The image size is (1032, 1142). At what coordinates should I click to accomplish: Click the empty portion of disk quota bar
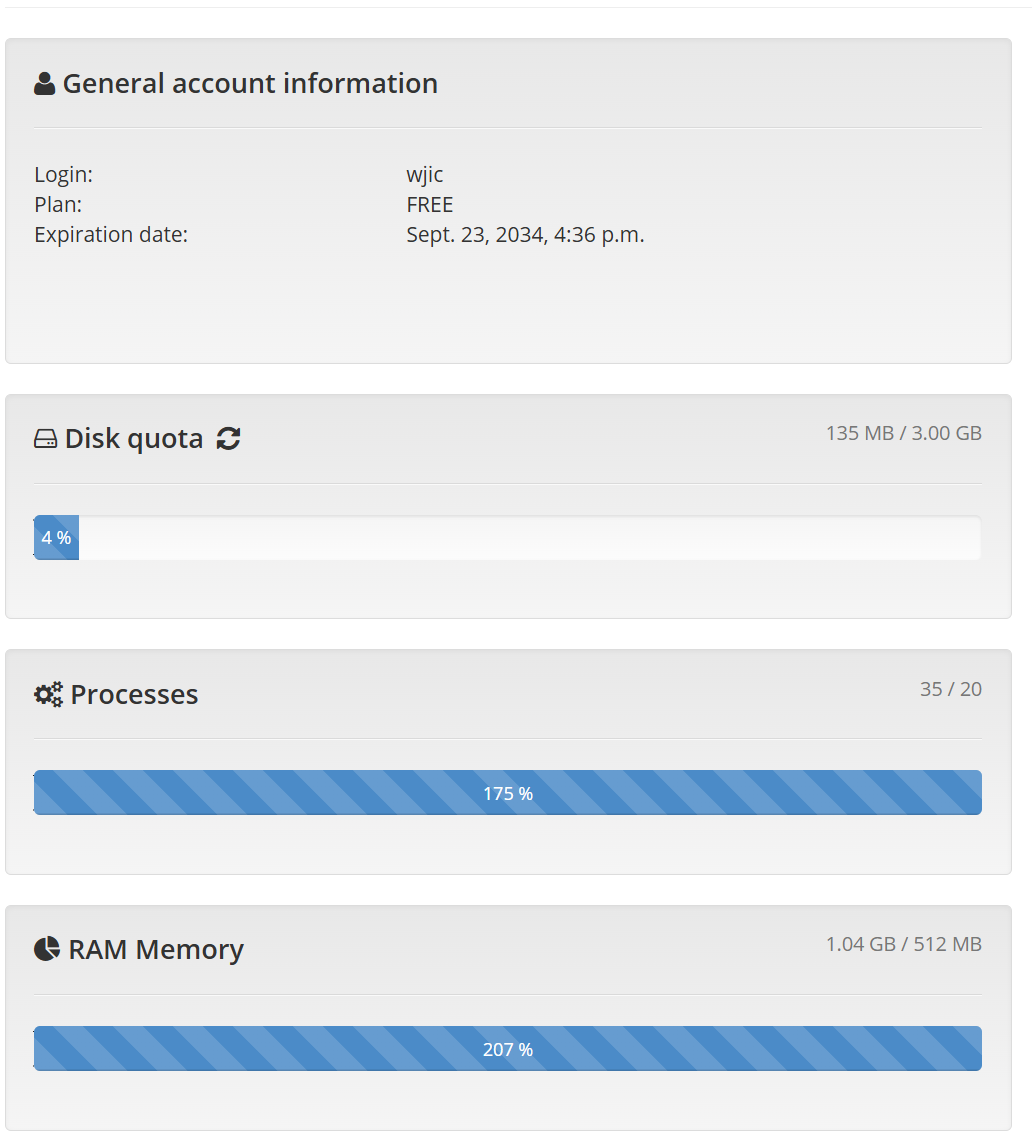click(529, 537)
